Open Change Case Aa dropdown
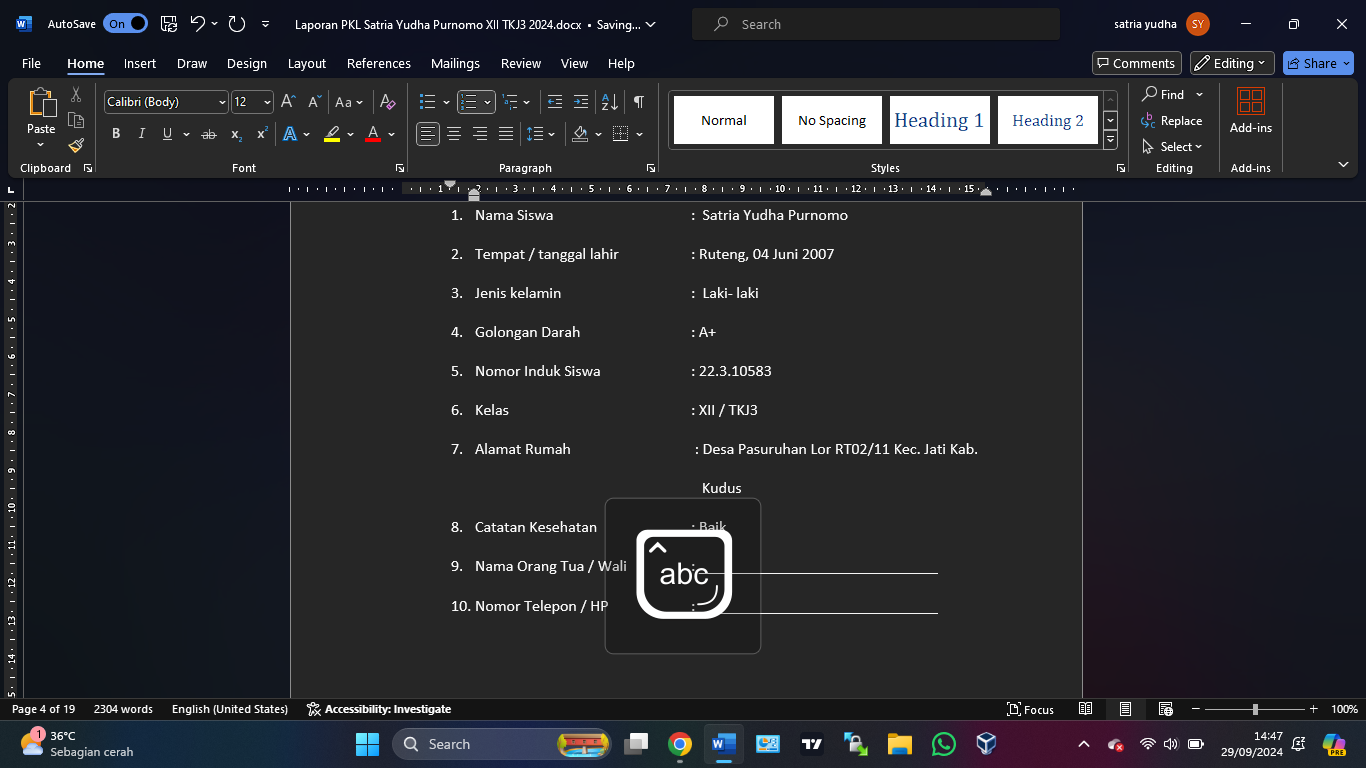The image size is (1366, 768). tap(349, 102)
